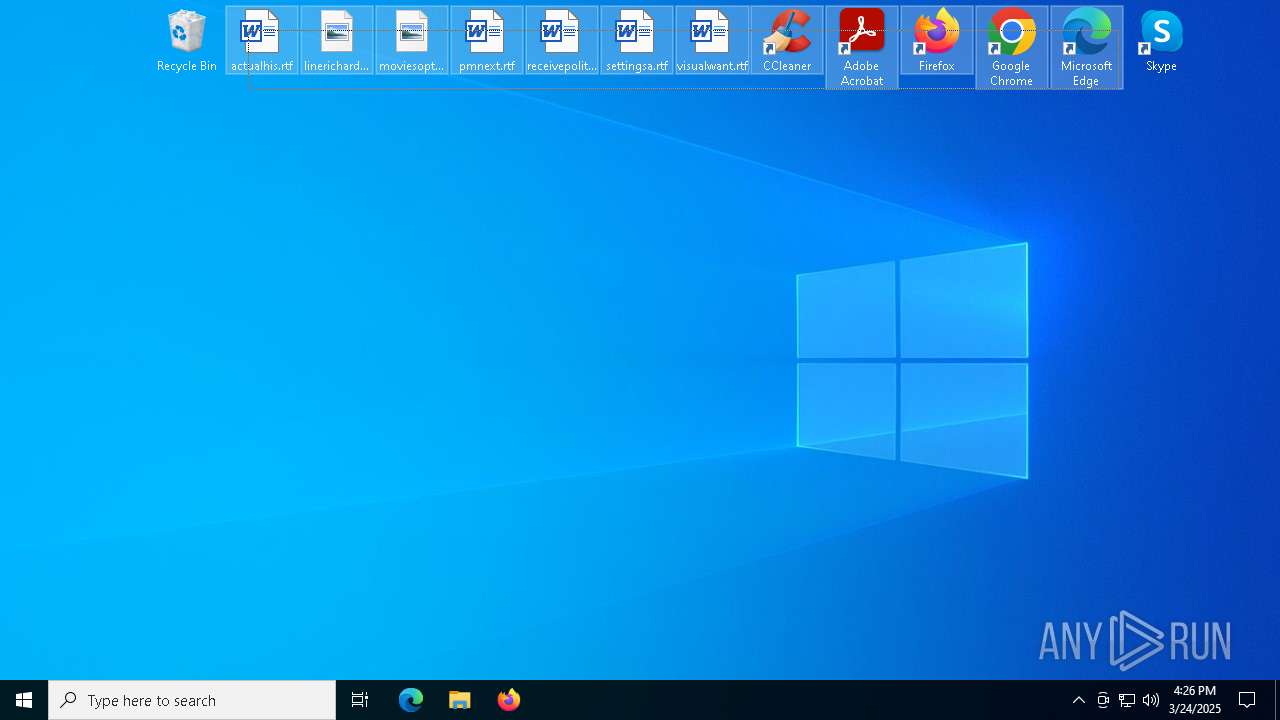This screenshot has height=720, width=1280.
Task: Open the clock showing 4:26 PM
Action: (x=1195, y=700)
